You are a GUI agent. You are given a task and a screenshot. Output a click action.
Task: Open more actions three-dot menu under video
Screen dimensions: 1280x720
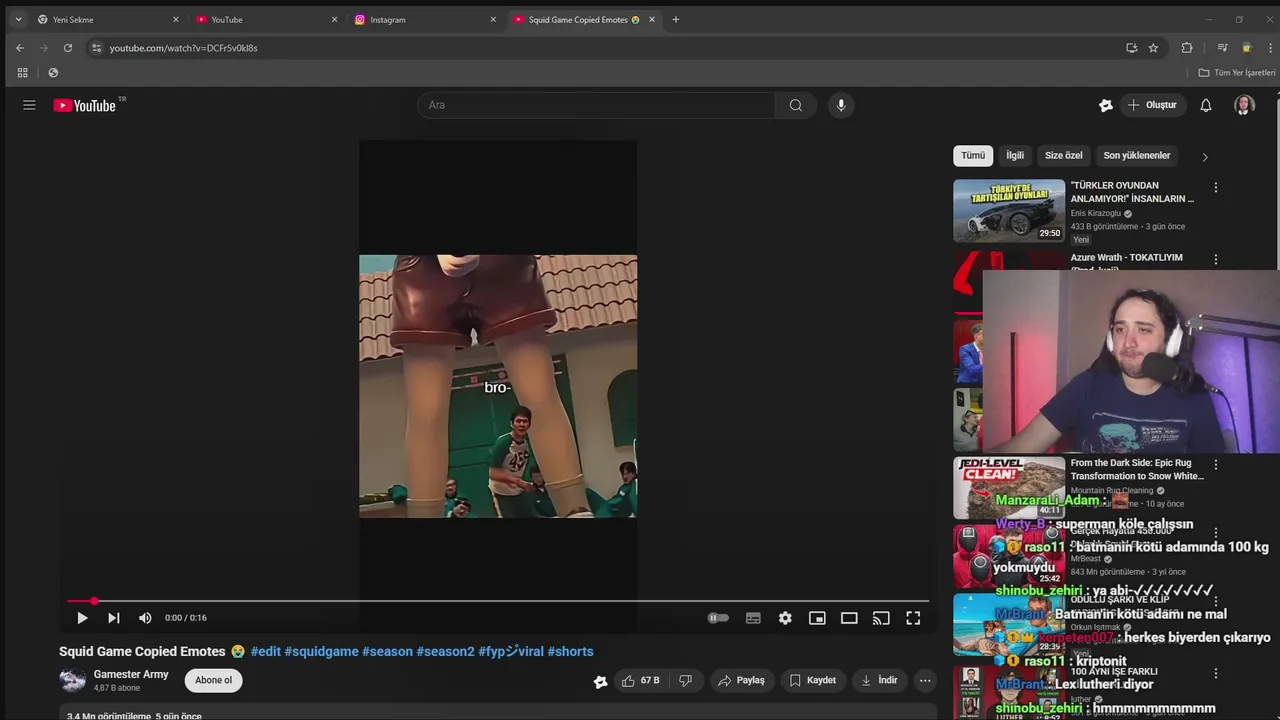point(925,680)
